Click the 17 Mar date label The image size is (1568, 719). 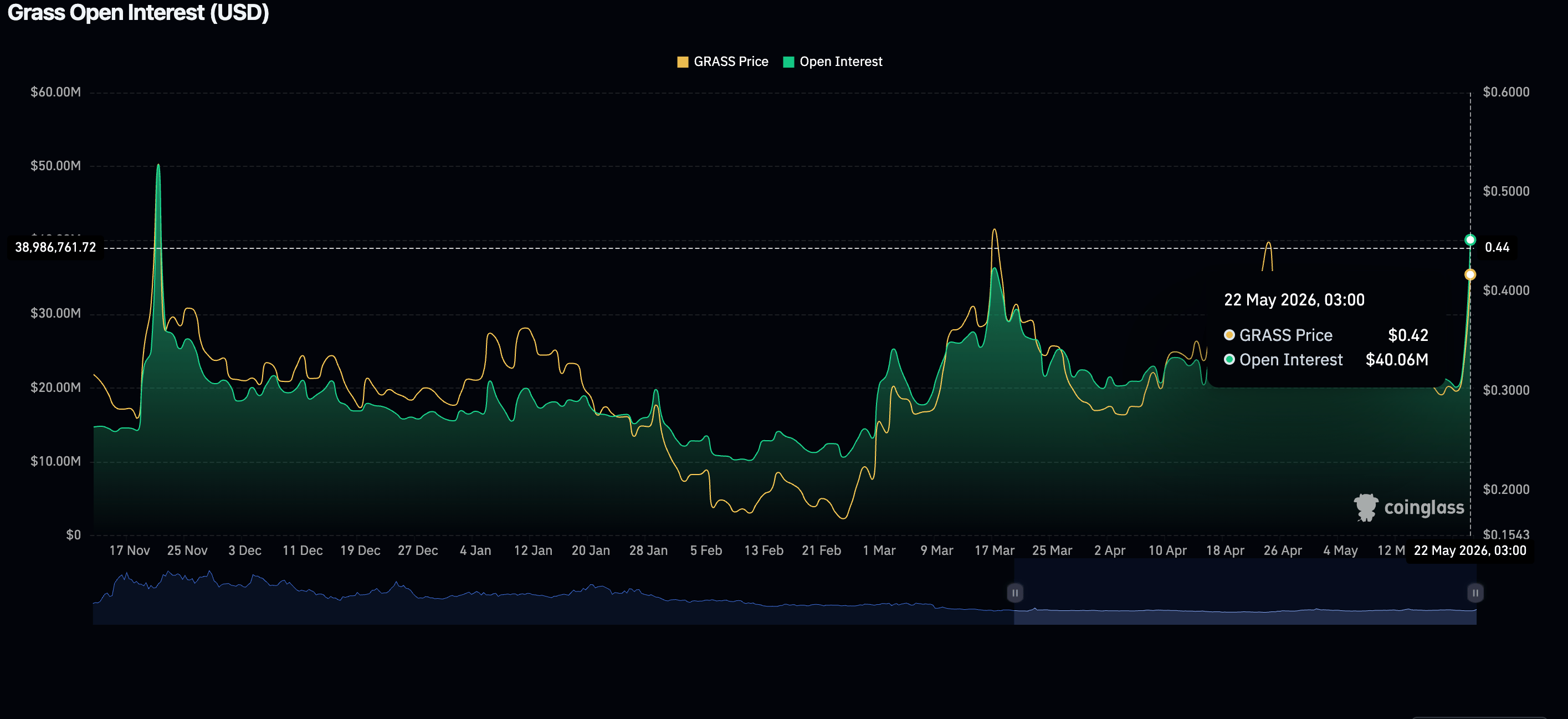tap(994, 550)
